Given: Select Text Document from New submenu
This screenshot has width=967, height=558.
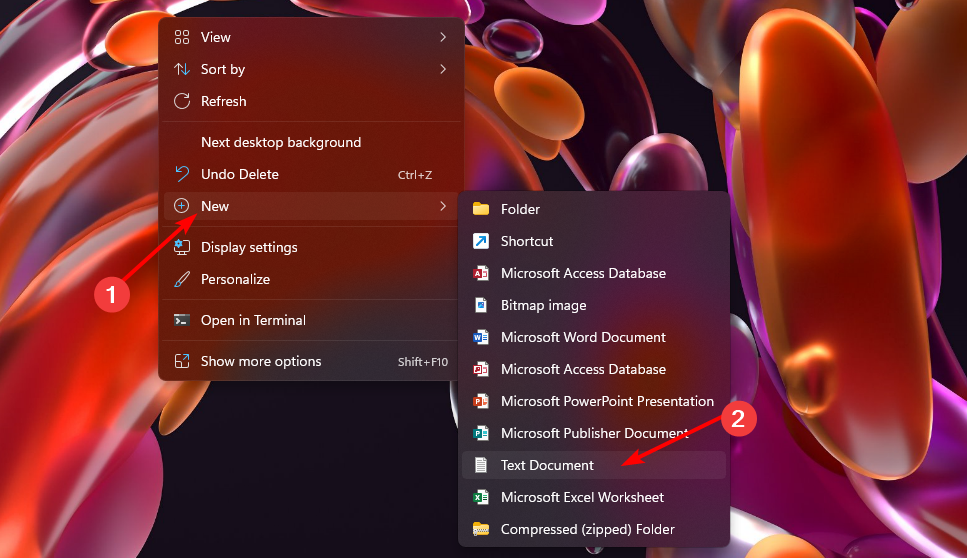Looking at the screenshot, I should coord(593,465).
